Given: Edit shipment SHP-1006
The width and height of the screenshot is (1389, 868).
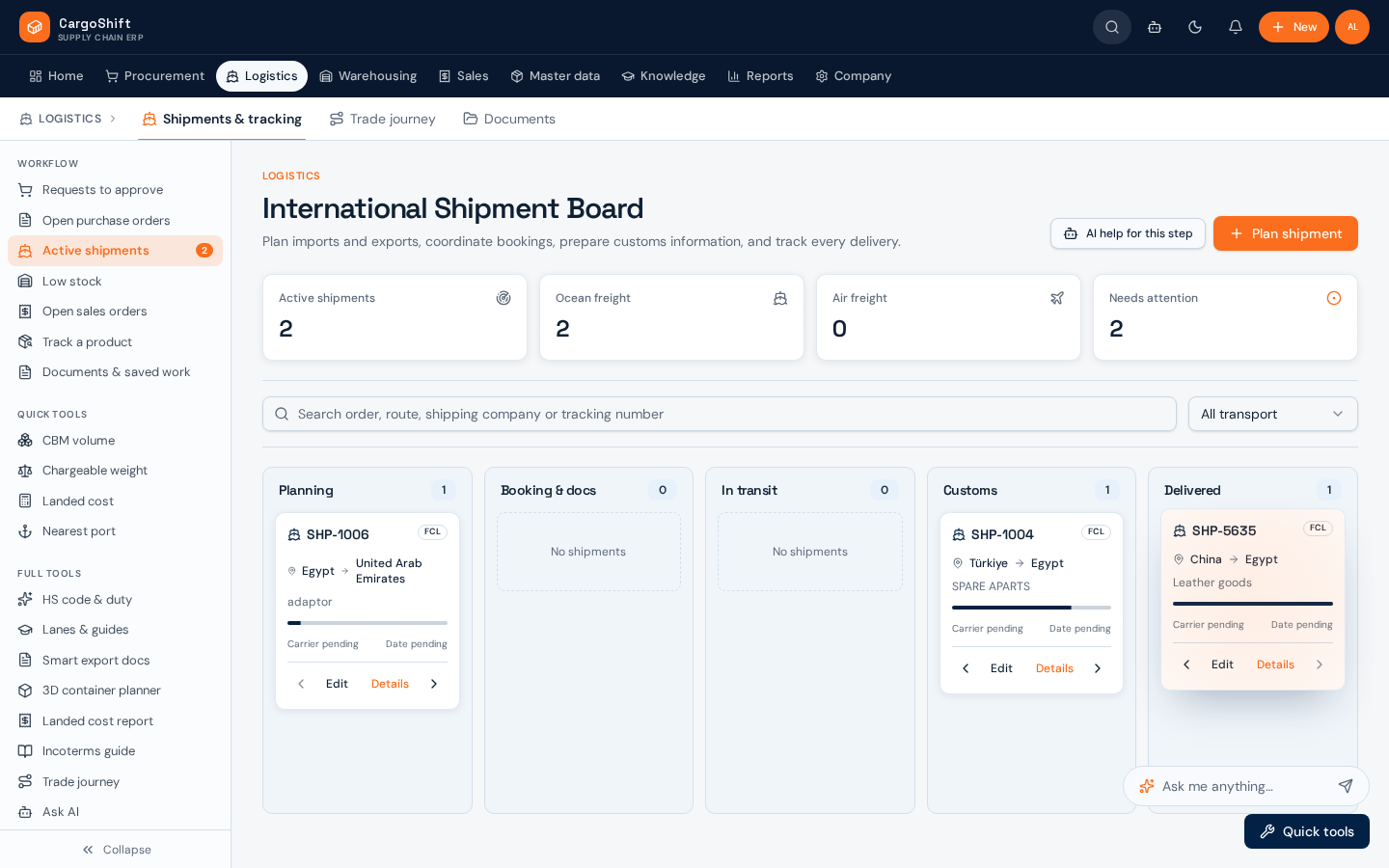Looking at the screenshot, I should [337, 684].
